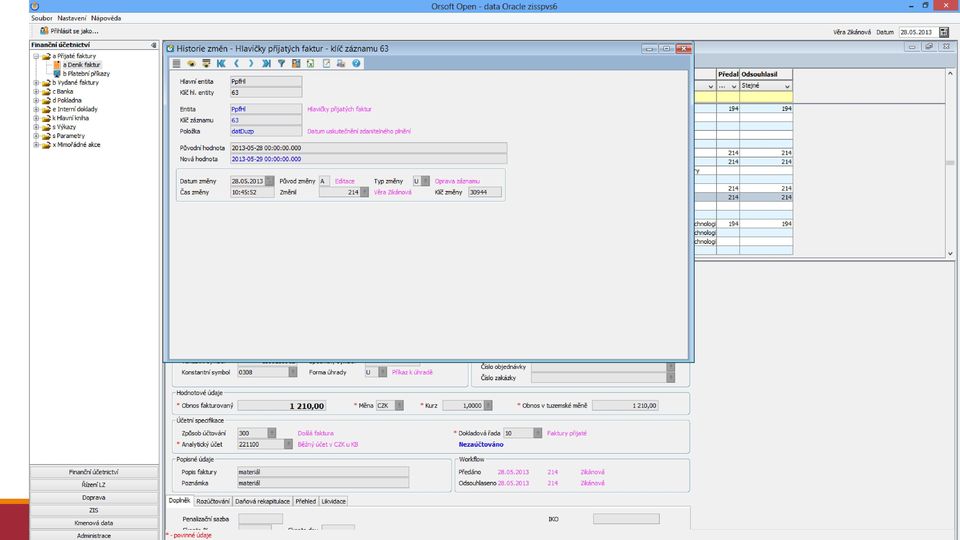This screenshot has width=960, height=540.
Task: Switch to the Přehled tab
Action: (x=306, y=501)
